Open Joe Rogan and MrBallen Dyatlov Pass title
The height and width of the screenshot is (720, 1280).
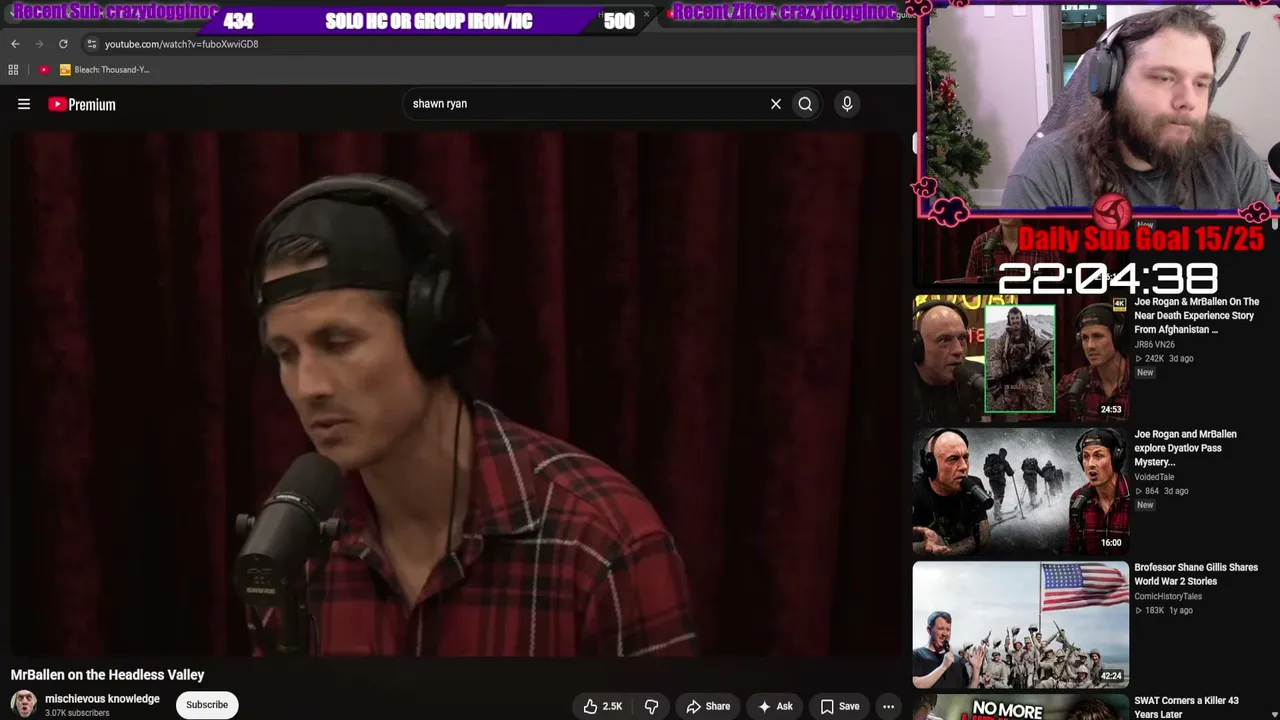(1185, 448)
